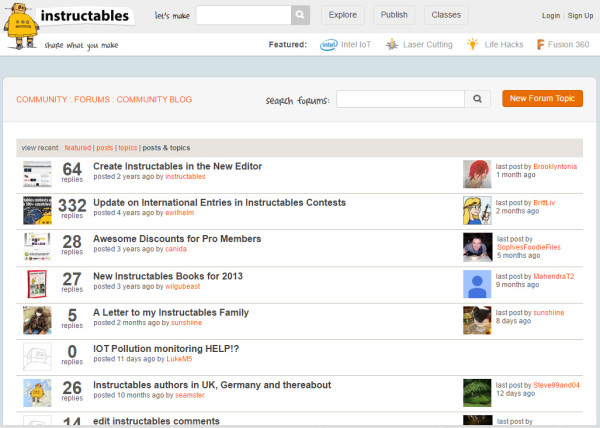The image size is (600, 428).
Task: Click sunshiine avatar in last post column
Action: pos(477,320)
